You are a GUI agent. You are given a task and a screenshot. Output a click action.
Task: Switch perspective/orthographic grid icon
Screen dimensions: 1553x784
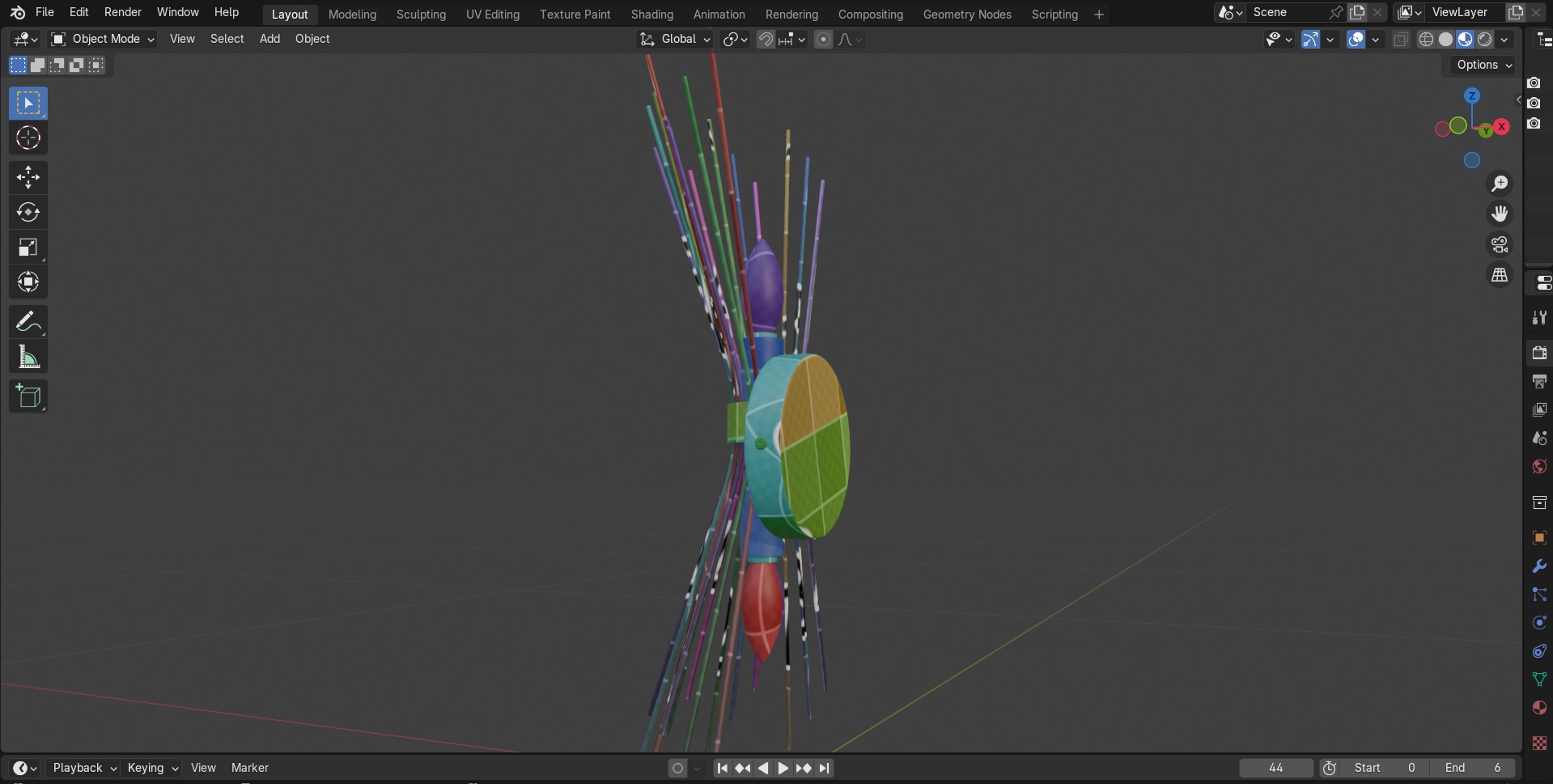pos(1500,275)
